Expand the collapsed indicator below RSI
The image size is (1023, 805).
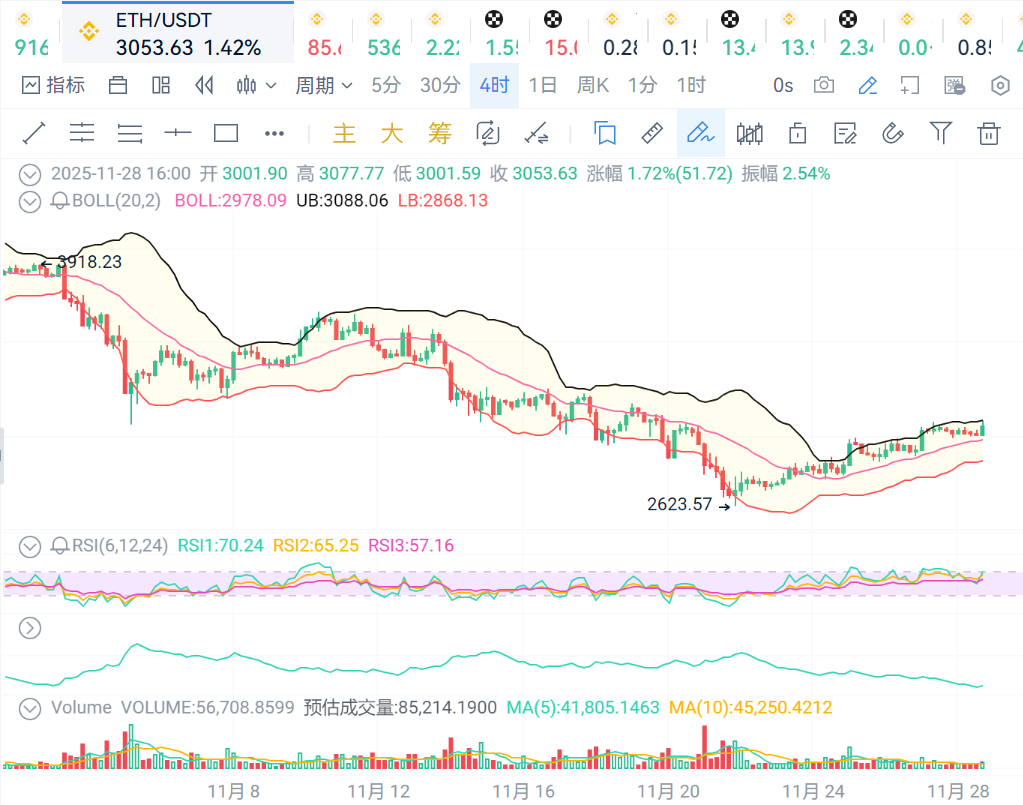pos(30,628)
